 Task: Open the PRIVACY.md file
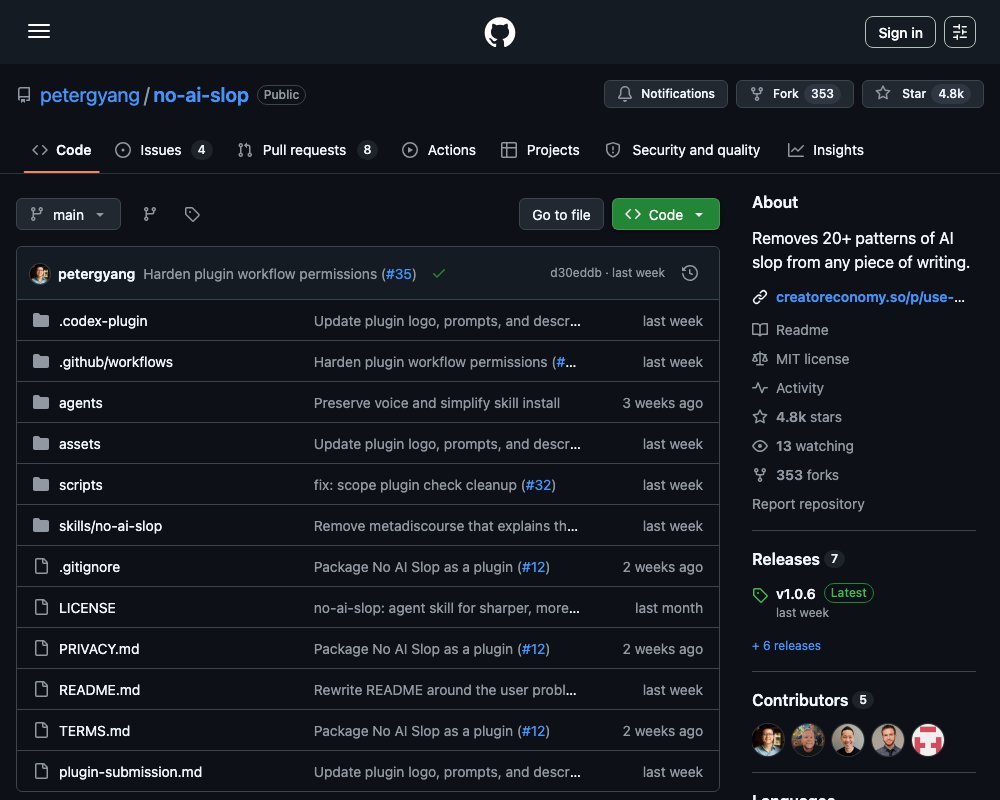click(99, 649)
